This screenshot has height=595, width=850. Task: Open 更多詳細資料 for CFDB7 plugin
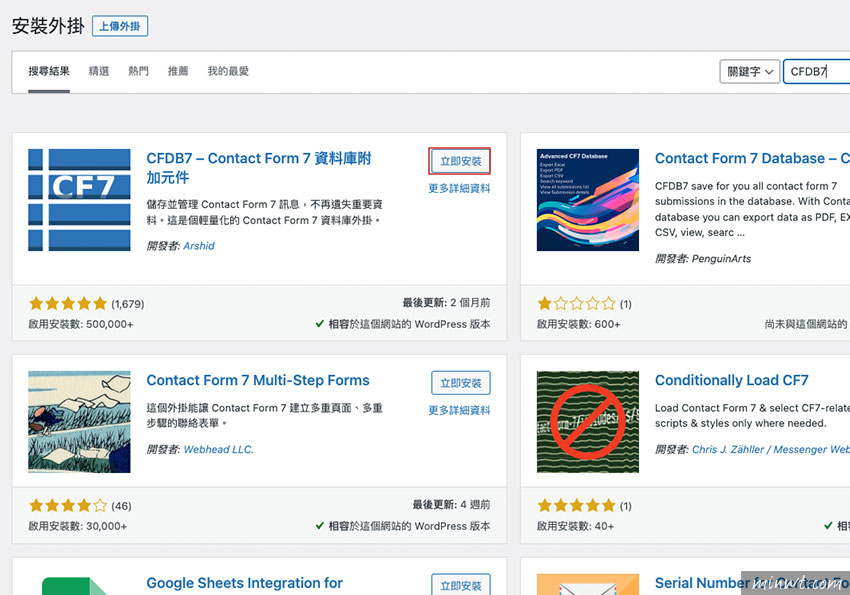[x=459, y=189]
